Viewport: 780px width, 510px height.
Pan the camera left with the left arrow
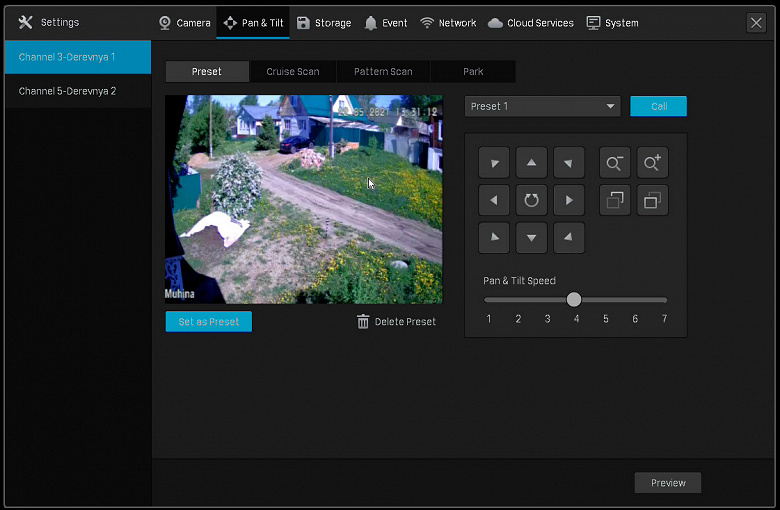pyautogui.click(x=494, y=201)
